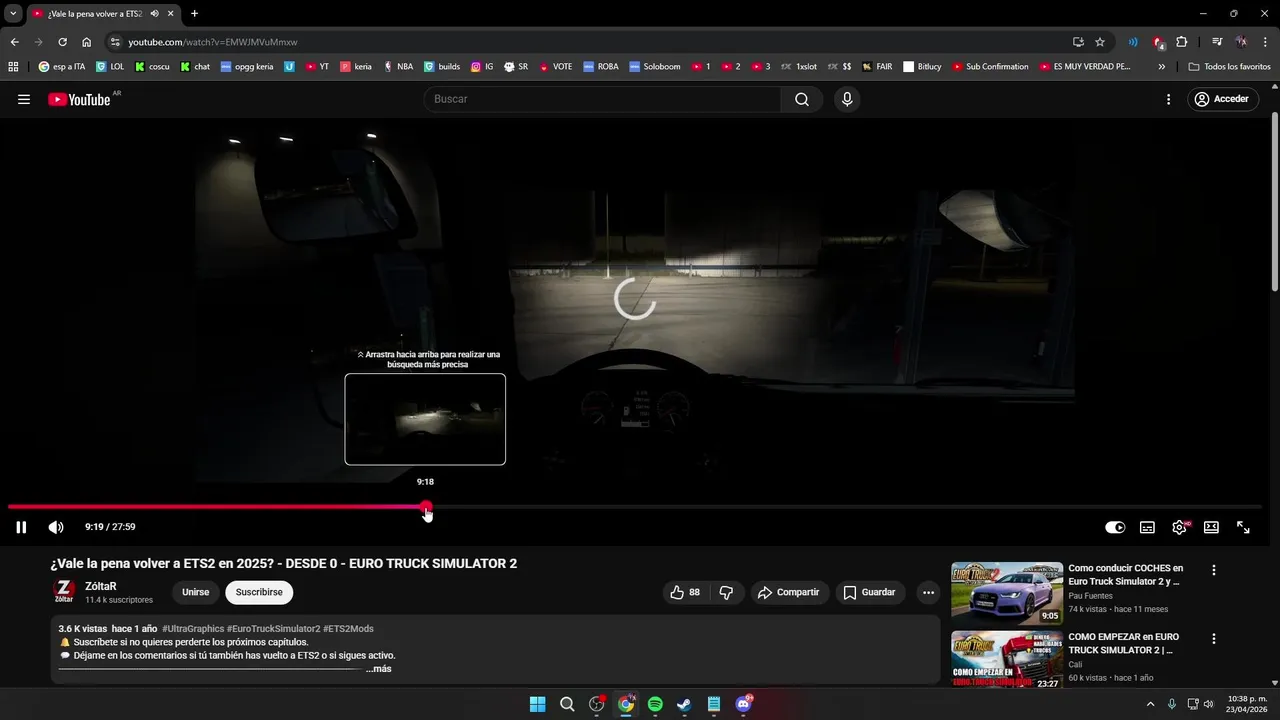
Task: Open Steam from the taskbar
Action: (684, 704)
